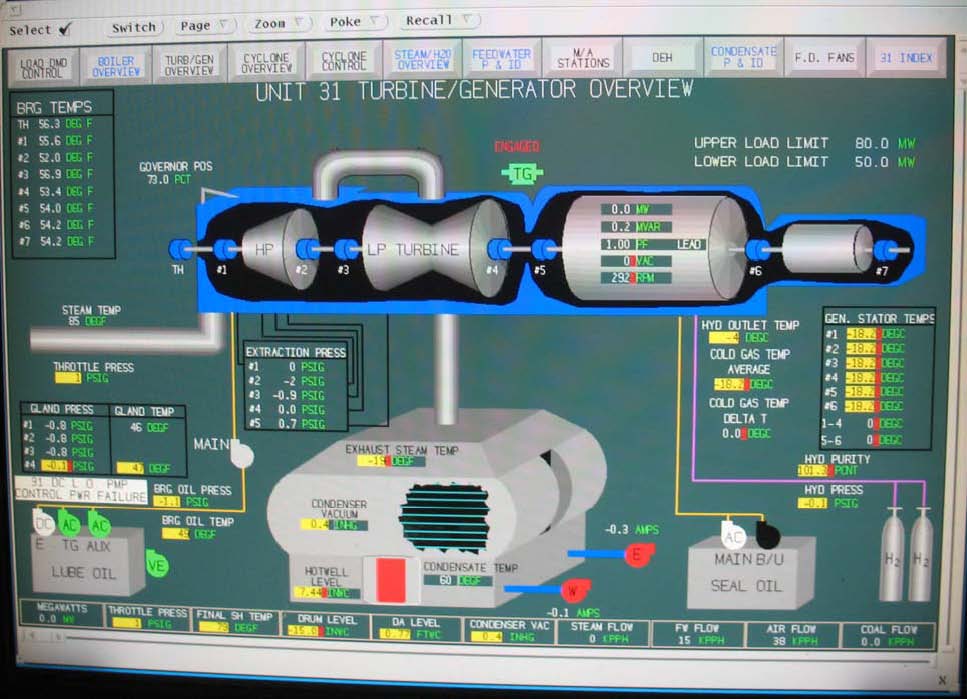Click bearing #3 symbol on the shaft
This screenshot has width=967, height=699.
coord(346,249)
